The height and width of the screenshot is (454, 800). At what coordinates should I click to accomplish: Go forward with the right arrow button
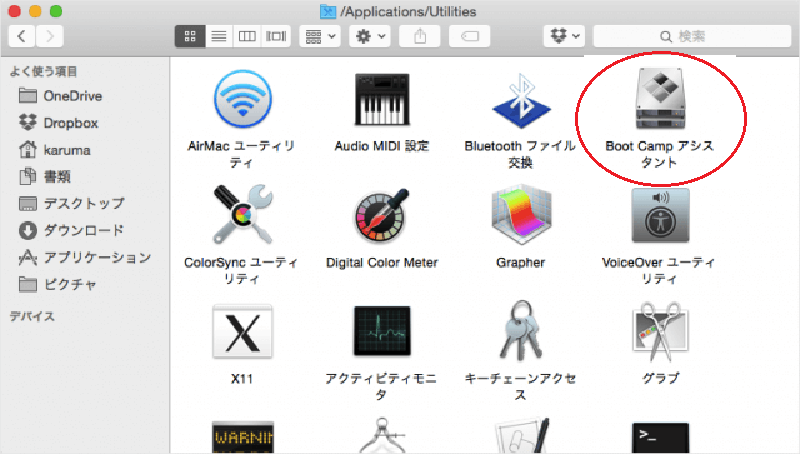(49, 36)
